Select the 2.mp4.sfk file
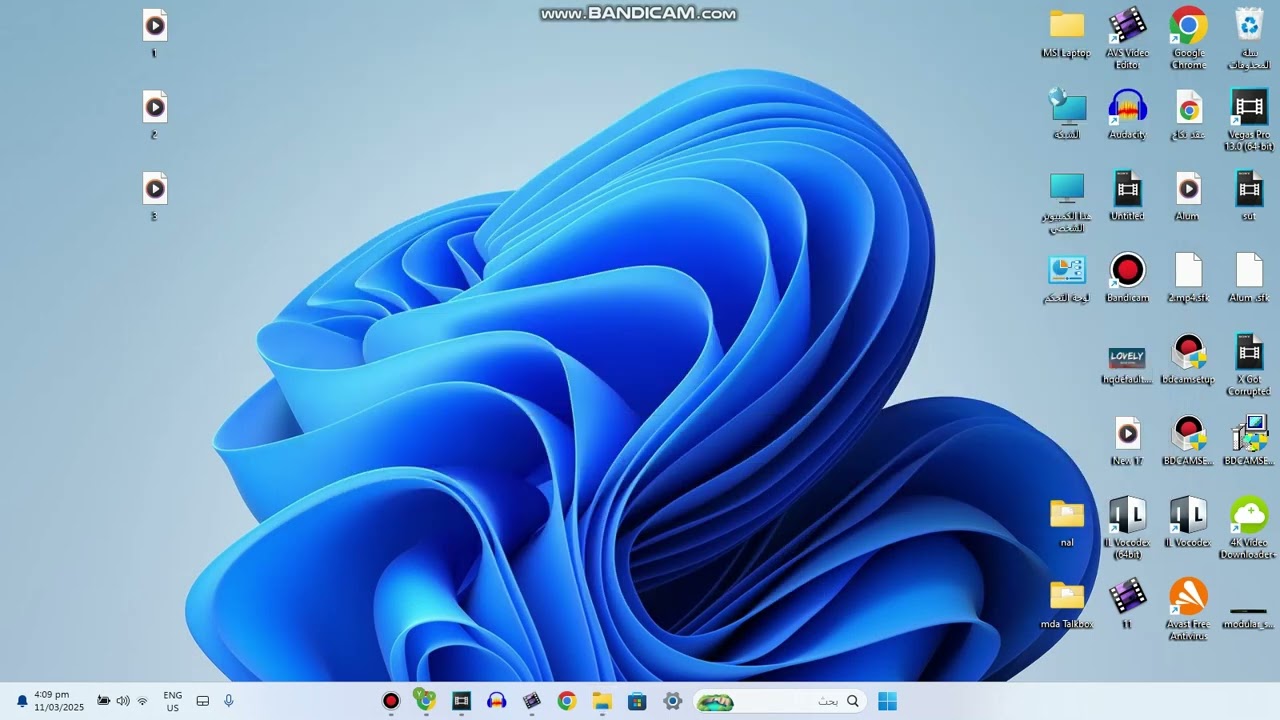Image resolution: width=1280 pixels, height=720 pixels. tap(1188, 278)
